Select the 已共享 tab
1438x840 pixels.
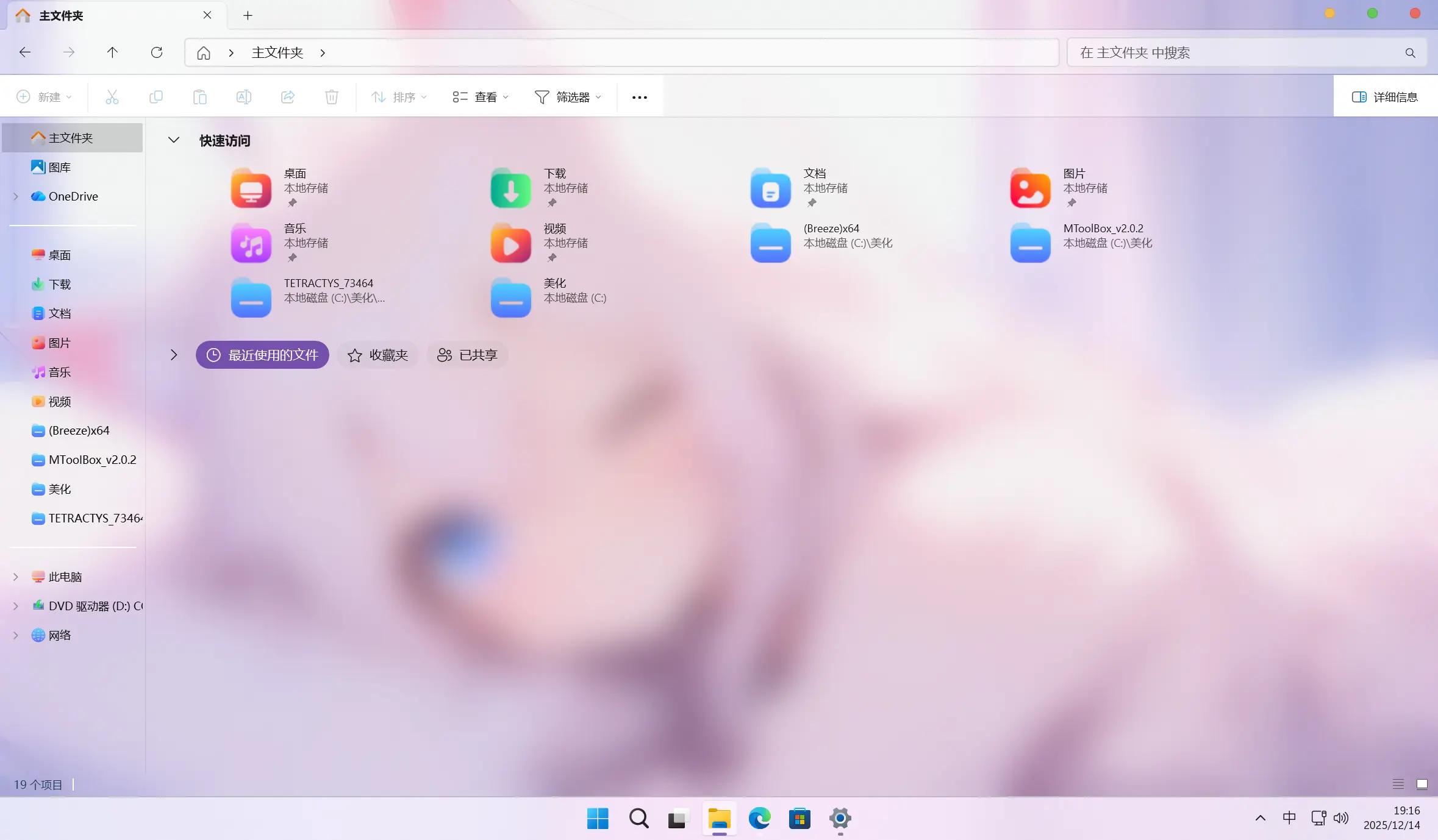tap(467, 355)
